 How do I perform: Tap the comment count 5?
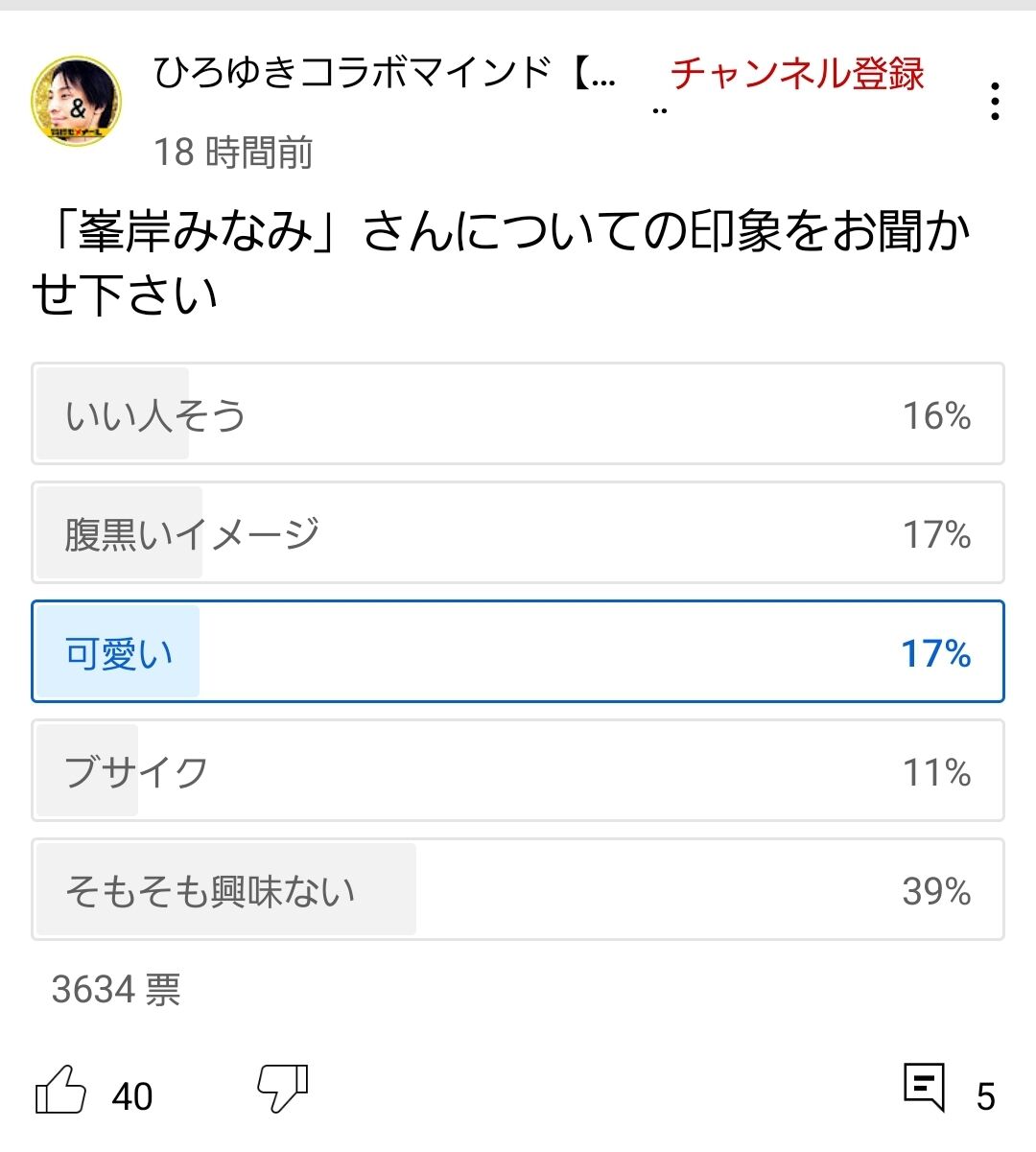point(986,1096)
